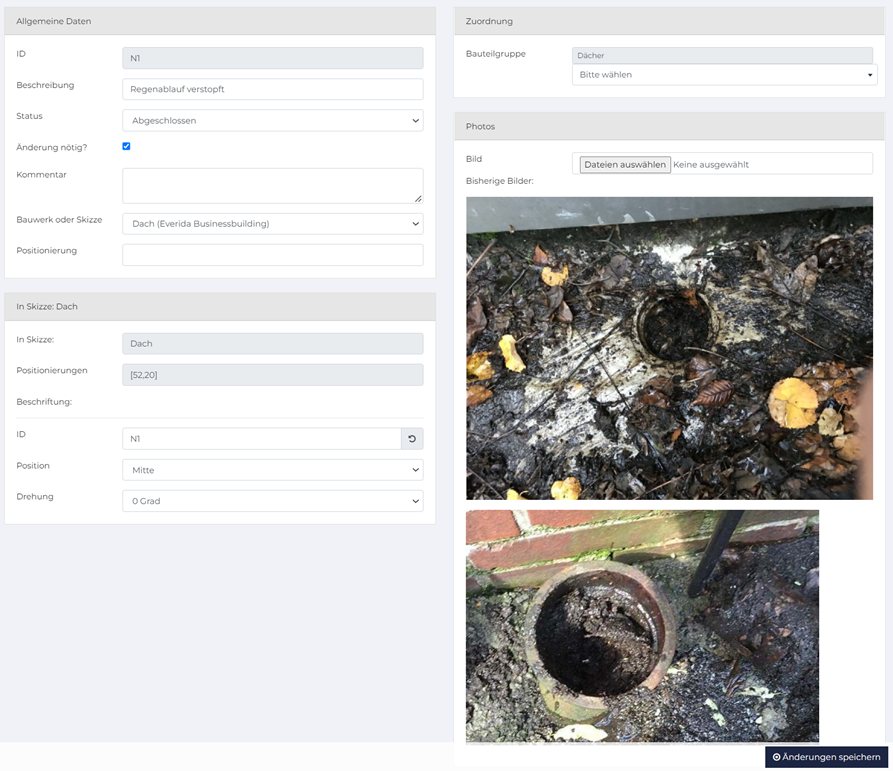893x771 pixels.
Task: Open the first photo of clogged roof drain
Action: click(669, 348)
